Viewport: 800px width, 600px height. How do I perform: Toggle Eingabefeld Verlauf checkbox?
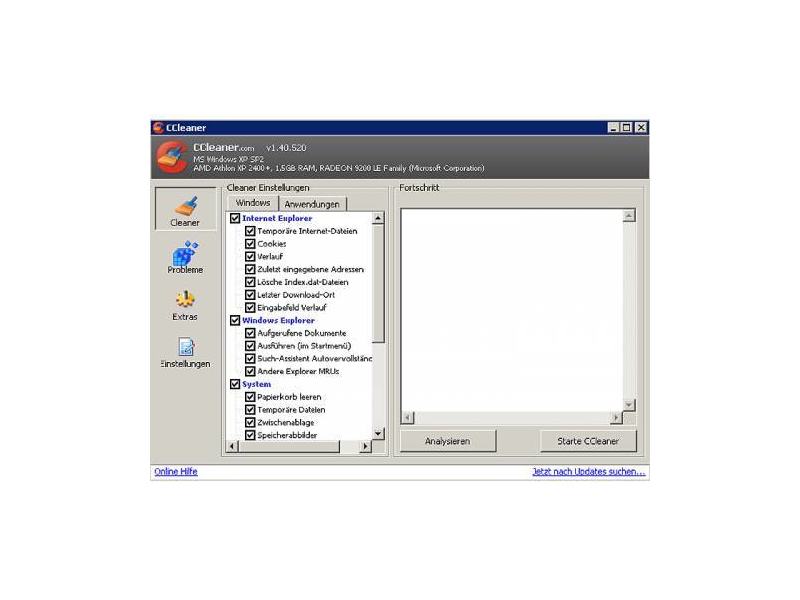point(250,308)
